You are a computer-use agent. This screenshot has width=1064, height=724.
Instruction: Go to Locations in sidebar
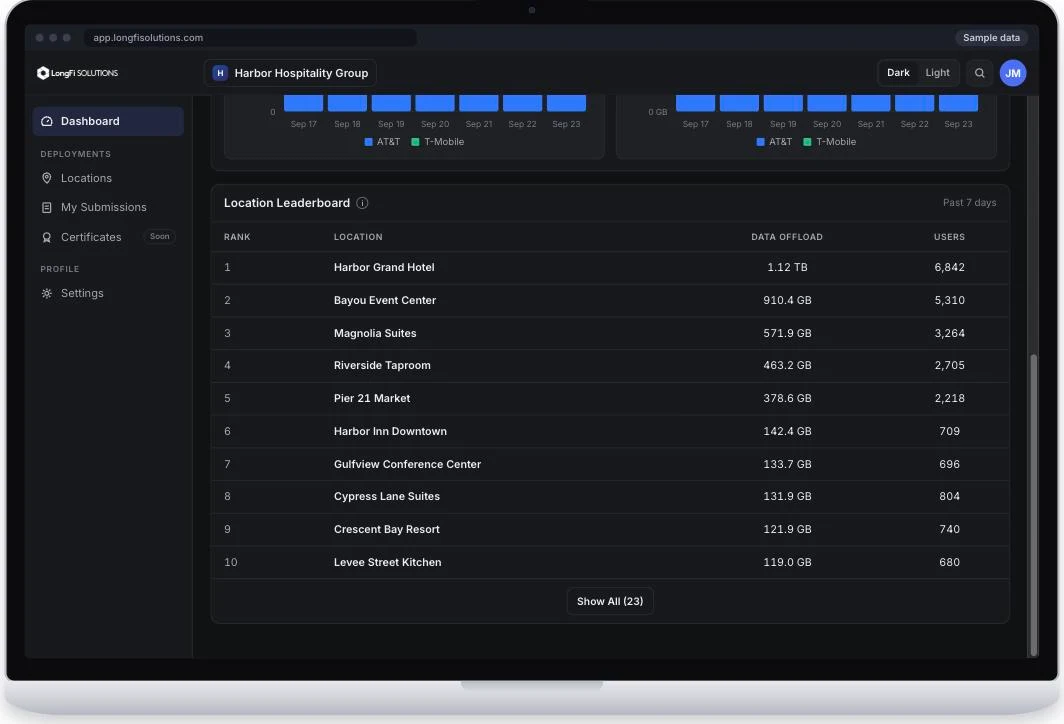(108, 178)
